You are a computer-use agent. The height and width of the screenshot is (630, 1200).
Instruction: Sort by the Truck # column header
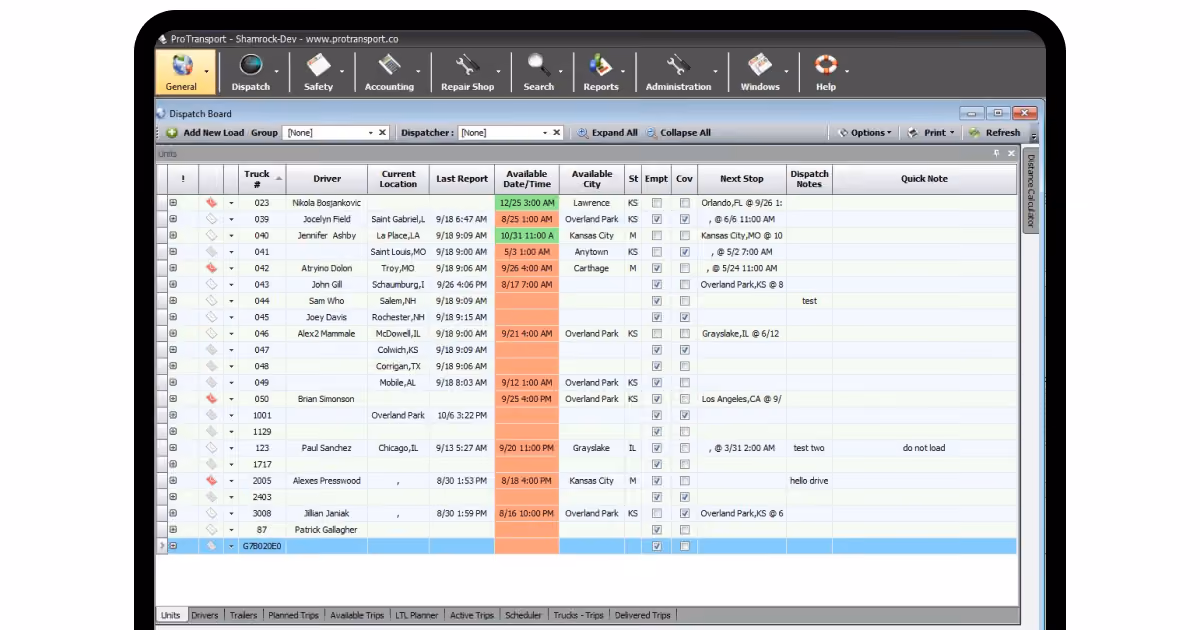tap(262, 179)
